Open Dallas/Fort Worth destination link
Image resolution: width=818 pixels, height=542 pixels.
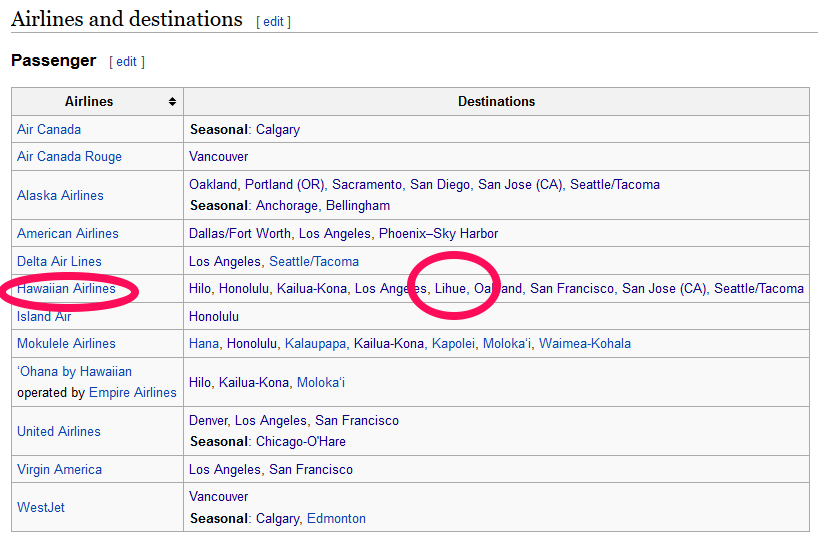(240, 233)
